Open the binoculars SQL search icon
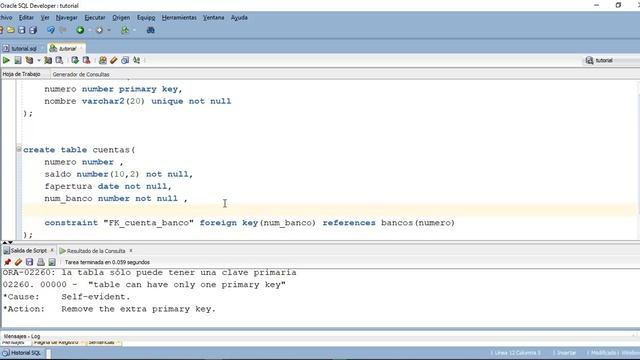 (151, 30)
